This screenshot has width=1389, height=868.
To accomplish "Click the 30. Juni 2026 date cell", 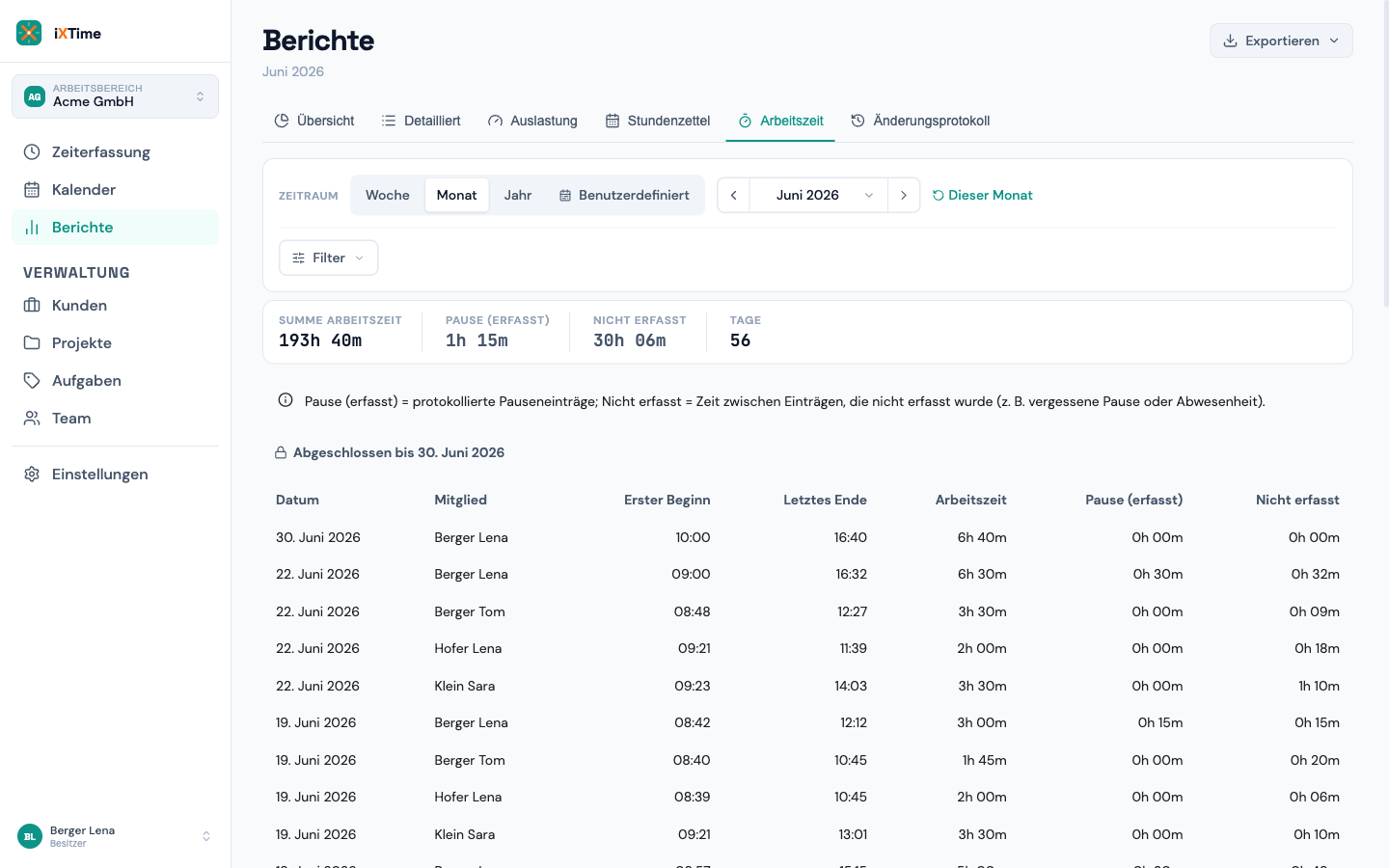I will (x=318, y=537).
